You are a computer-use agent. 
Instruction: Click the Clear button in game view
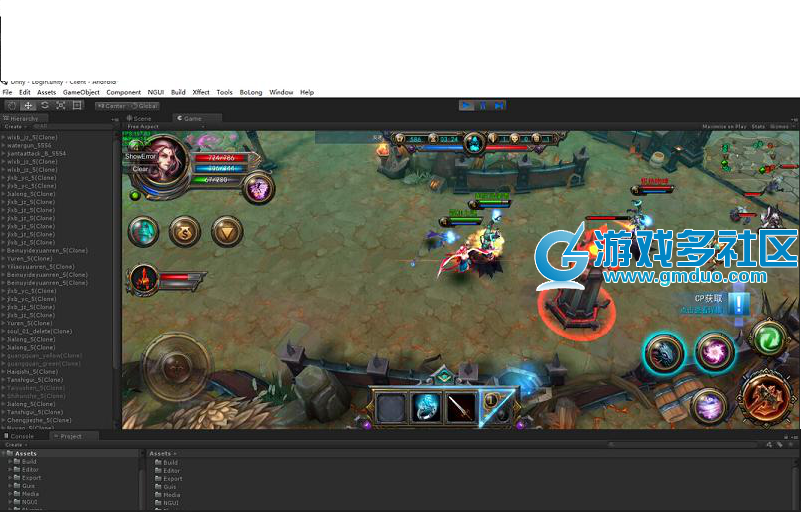(x=140, y=169)
